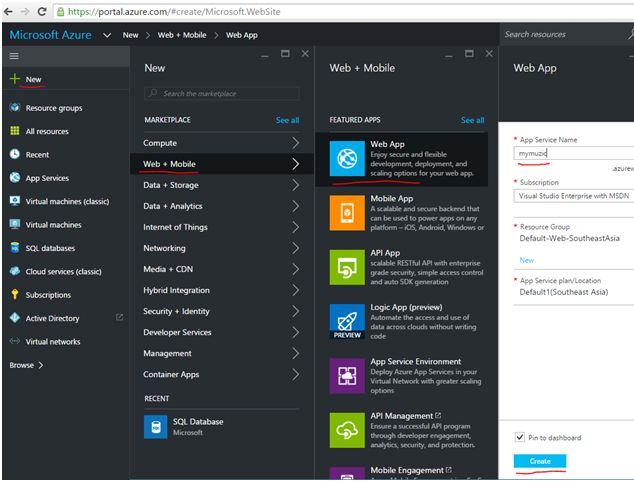Close the Web + Mobile blade
The image size is (634, 482).
[489, 53]
